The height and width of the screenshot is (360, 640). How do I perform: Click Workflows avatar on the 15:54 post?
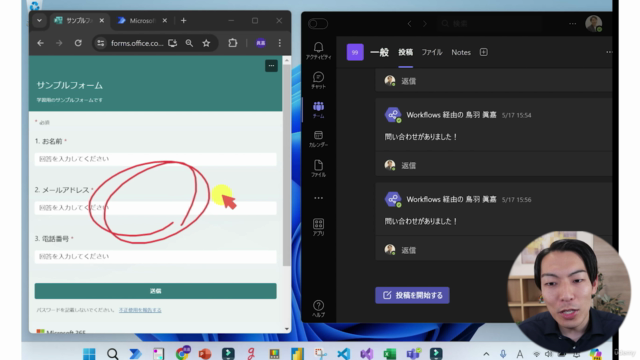393,115
